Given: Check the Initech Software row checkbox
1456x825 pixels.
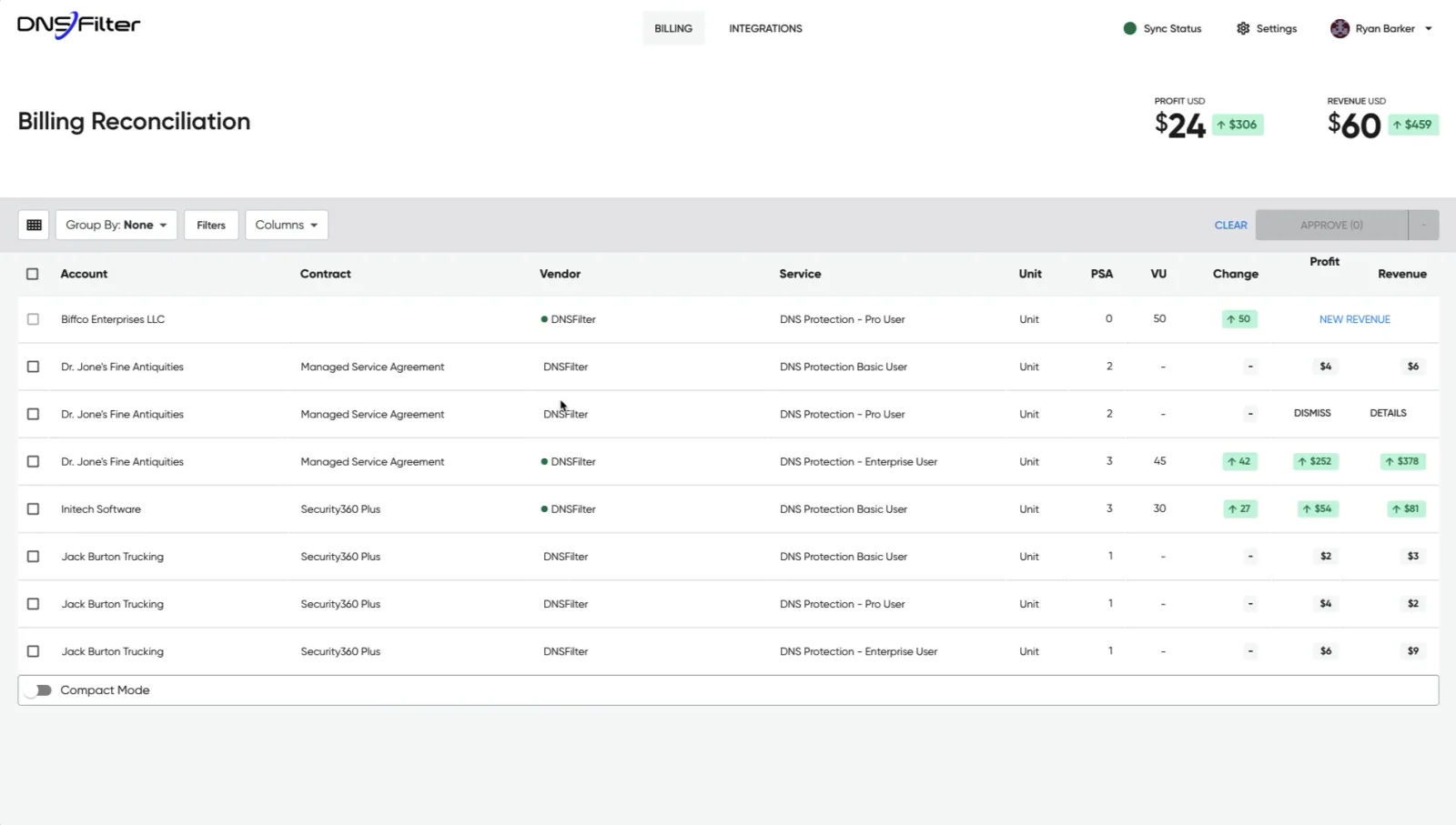Looking at the screenshot, I should pos(33,508).
